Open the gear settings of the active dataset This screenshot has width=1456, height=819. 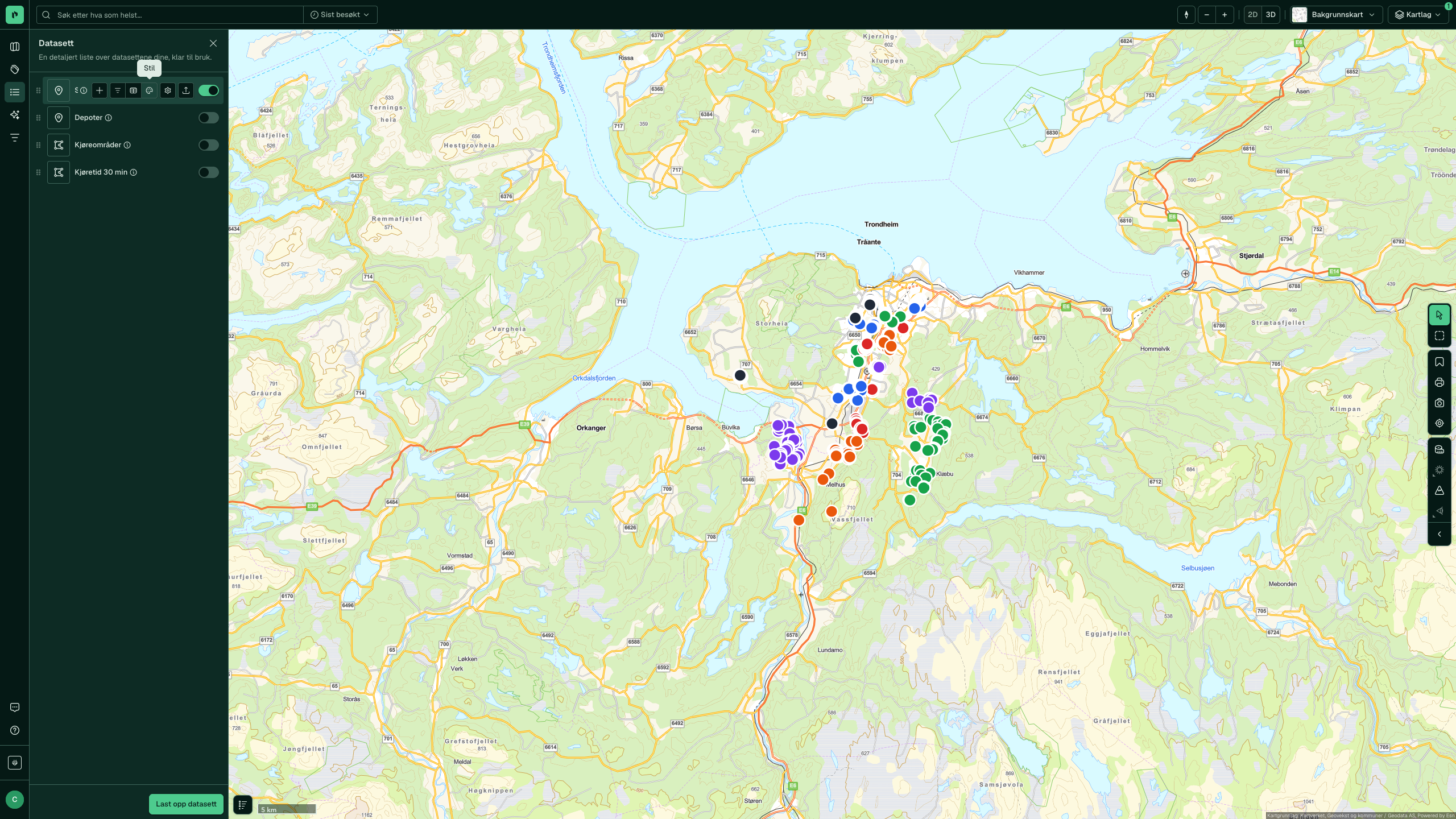168,90
